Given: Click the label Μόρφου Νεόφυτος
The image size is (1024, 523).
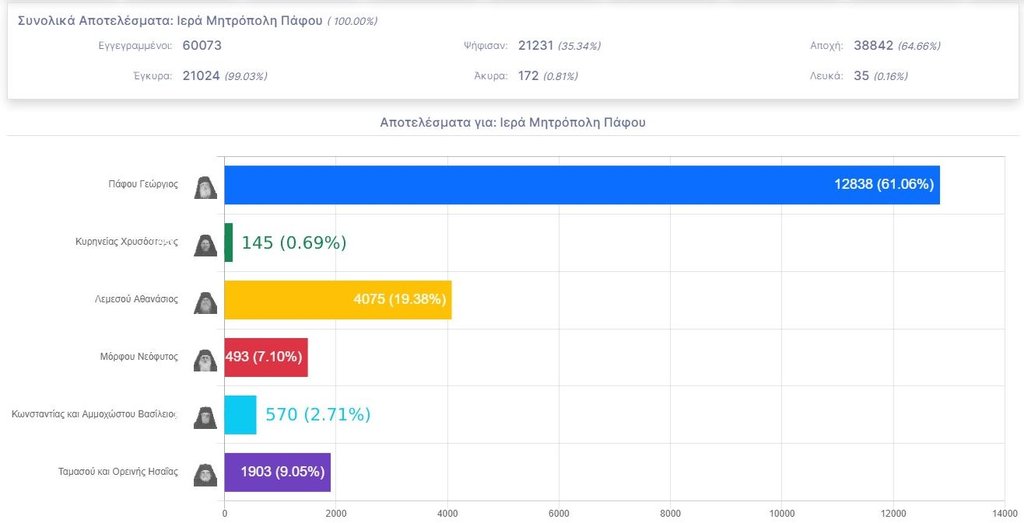Looking at the screenshot, I should point(138,357).
